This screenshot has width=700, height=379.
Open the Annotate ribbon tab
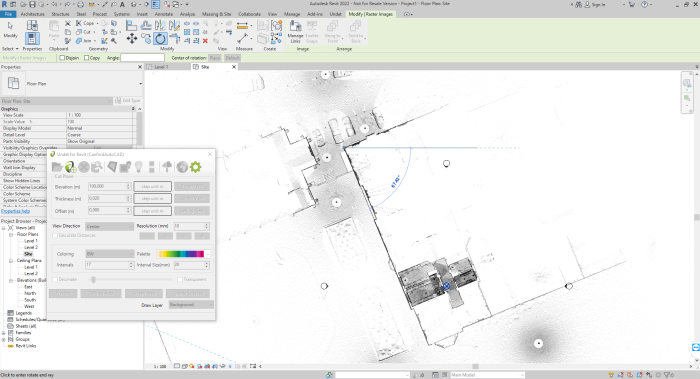coord(163,14)
